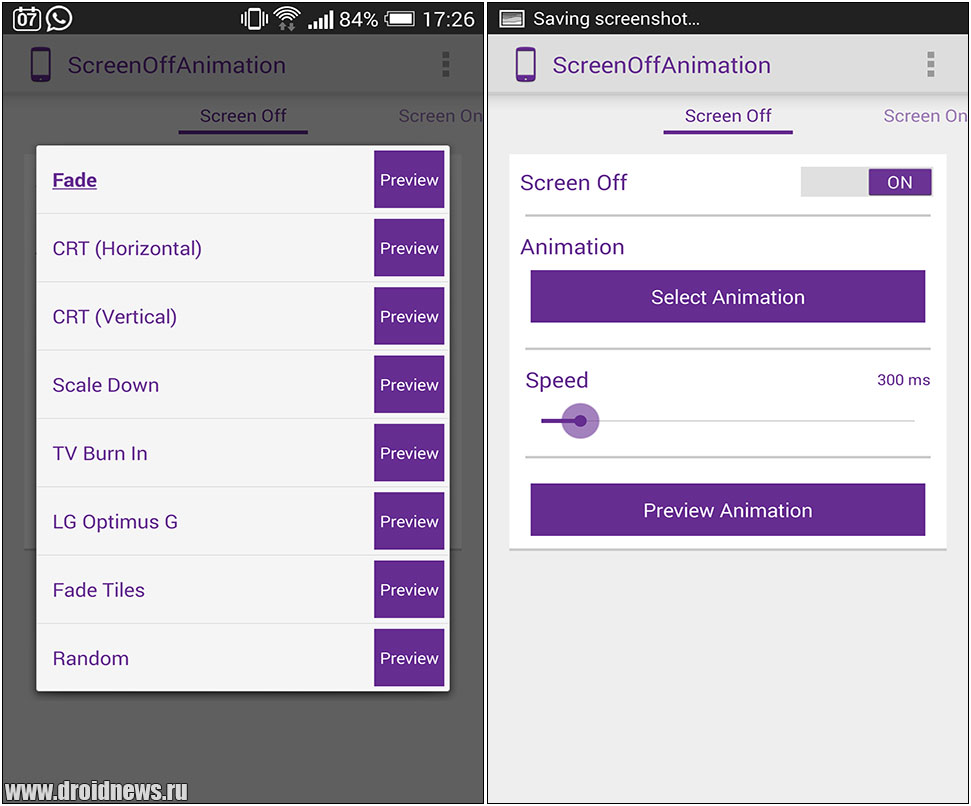This screenshot has width=971, height=806.
Task: Click the phone app icon in the left screen header
Action: 41,64
